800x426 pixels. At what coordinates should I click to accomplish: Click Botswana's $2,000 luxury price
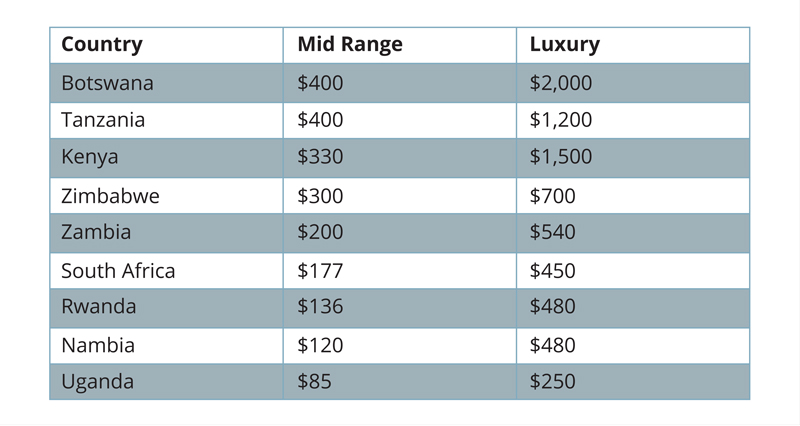tap(561, 83)
